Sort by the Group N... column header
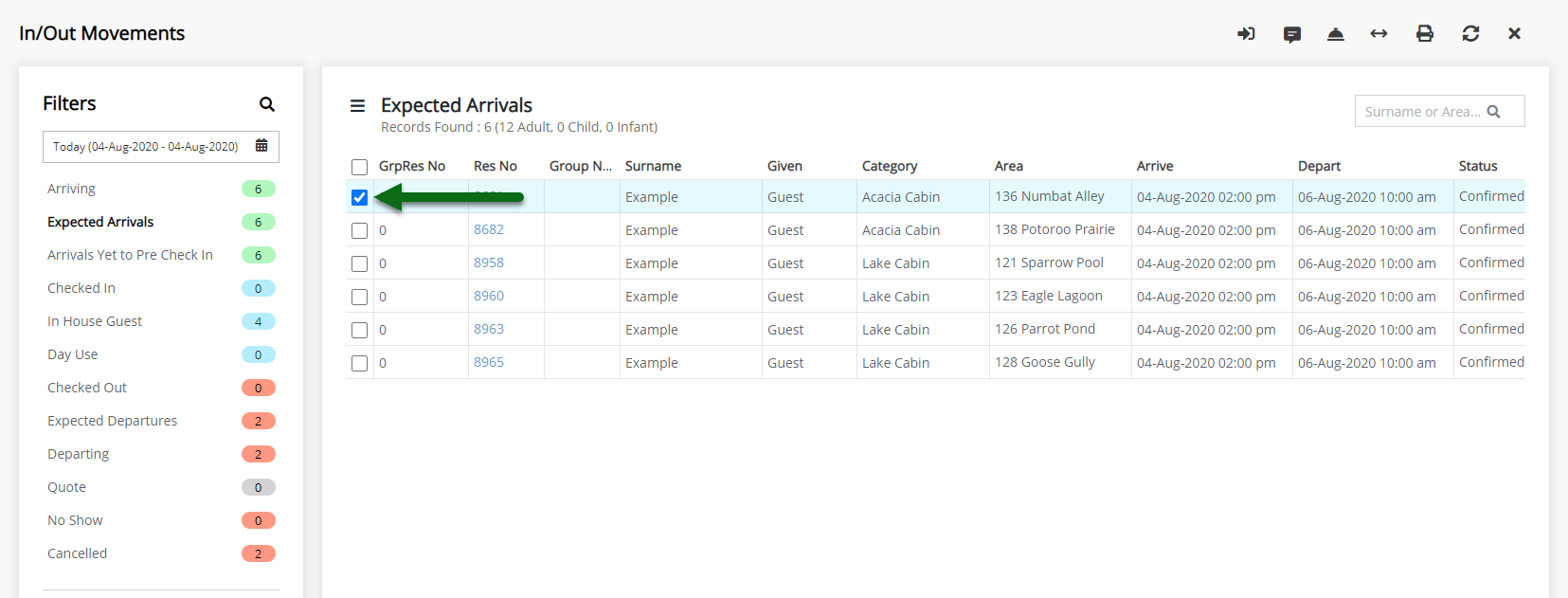The width and height of the screenshot is (1568, 598). [x=581, y=166]
